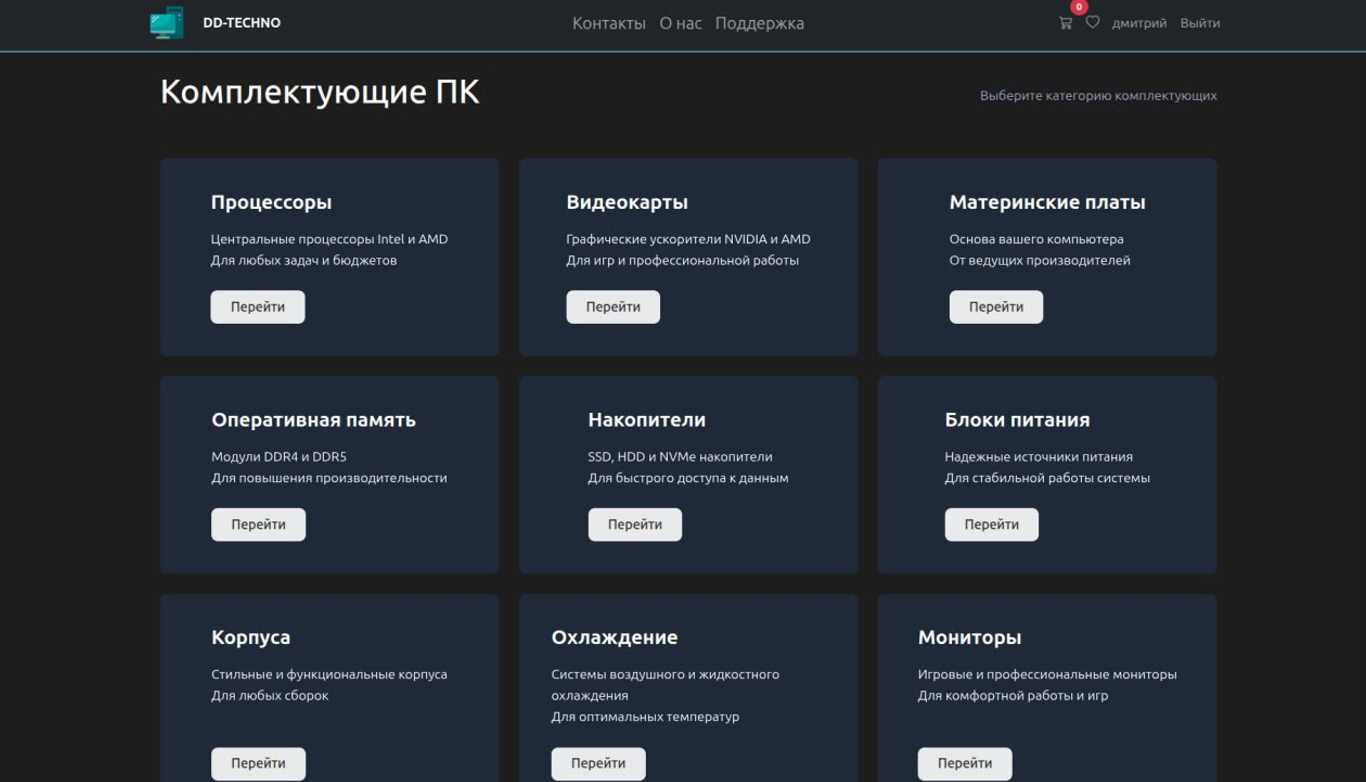
Task: Click the red cart counter badge
Action: tap(1078, 7)
